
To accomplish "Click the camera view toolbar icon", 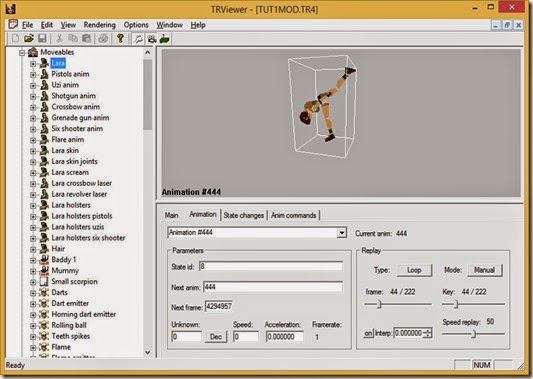I will point(152,39).
